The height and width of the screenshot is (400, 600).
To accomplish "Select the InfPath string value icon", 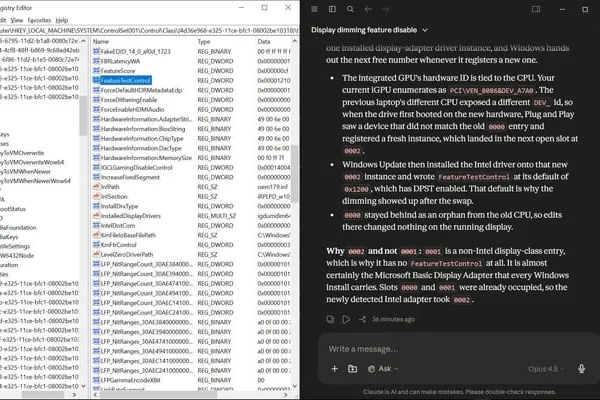I will [x=96, y=186].
